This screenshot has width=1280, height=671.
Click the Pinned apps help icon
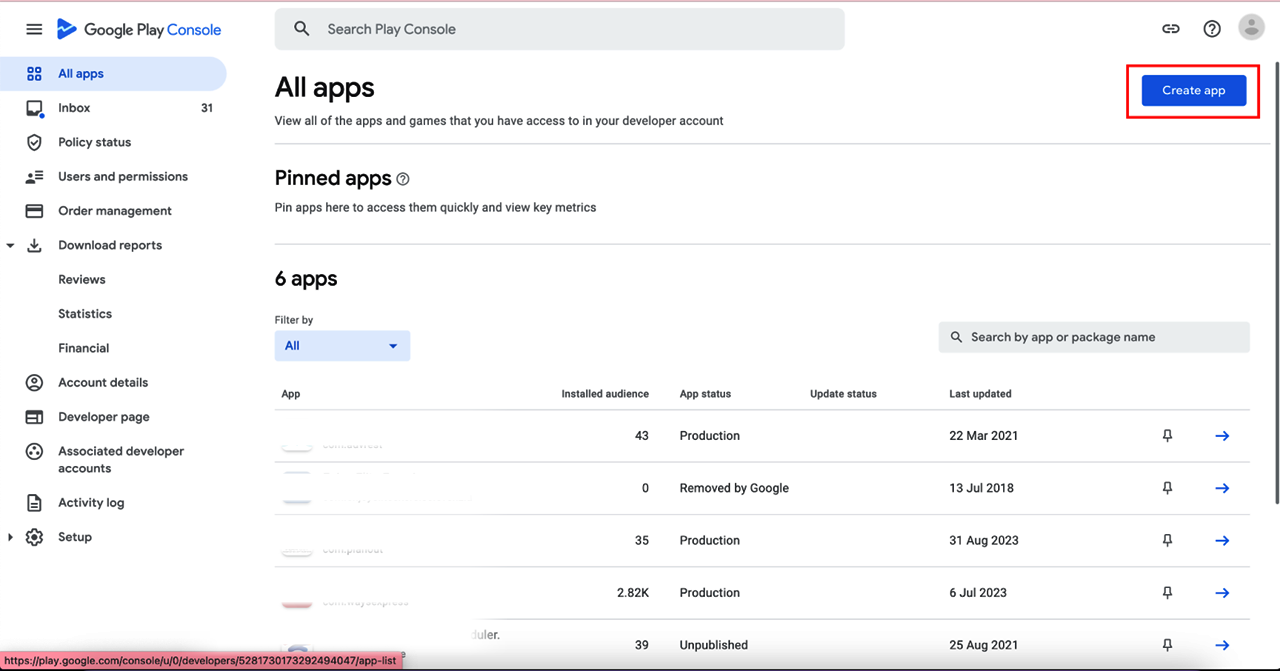(x=403, y=179)
